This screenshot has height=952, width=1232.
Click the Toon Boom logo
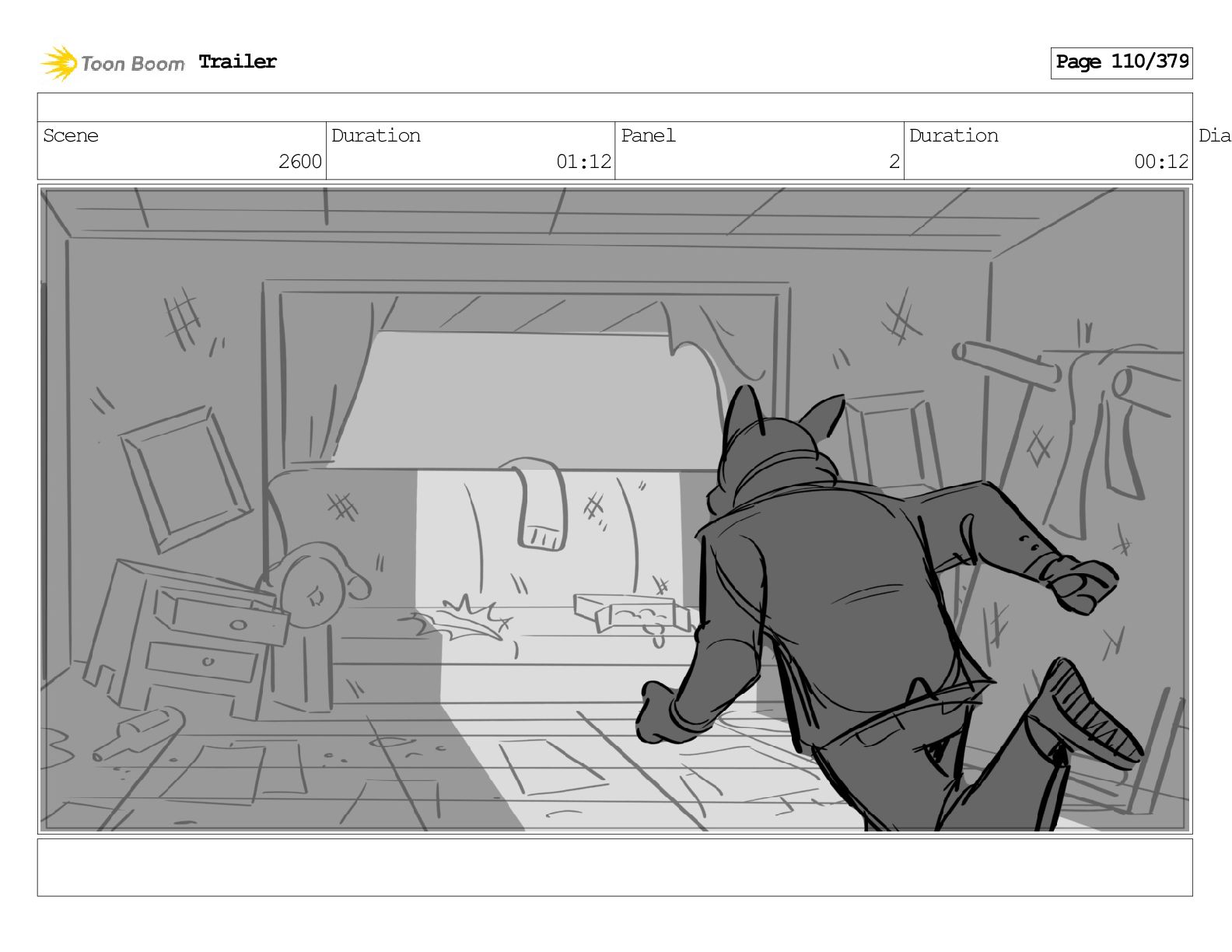[112, 63]
